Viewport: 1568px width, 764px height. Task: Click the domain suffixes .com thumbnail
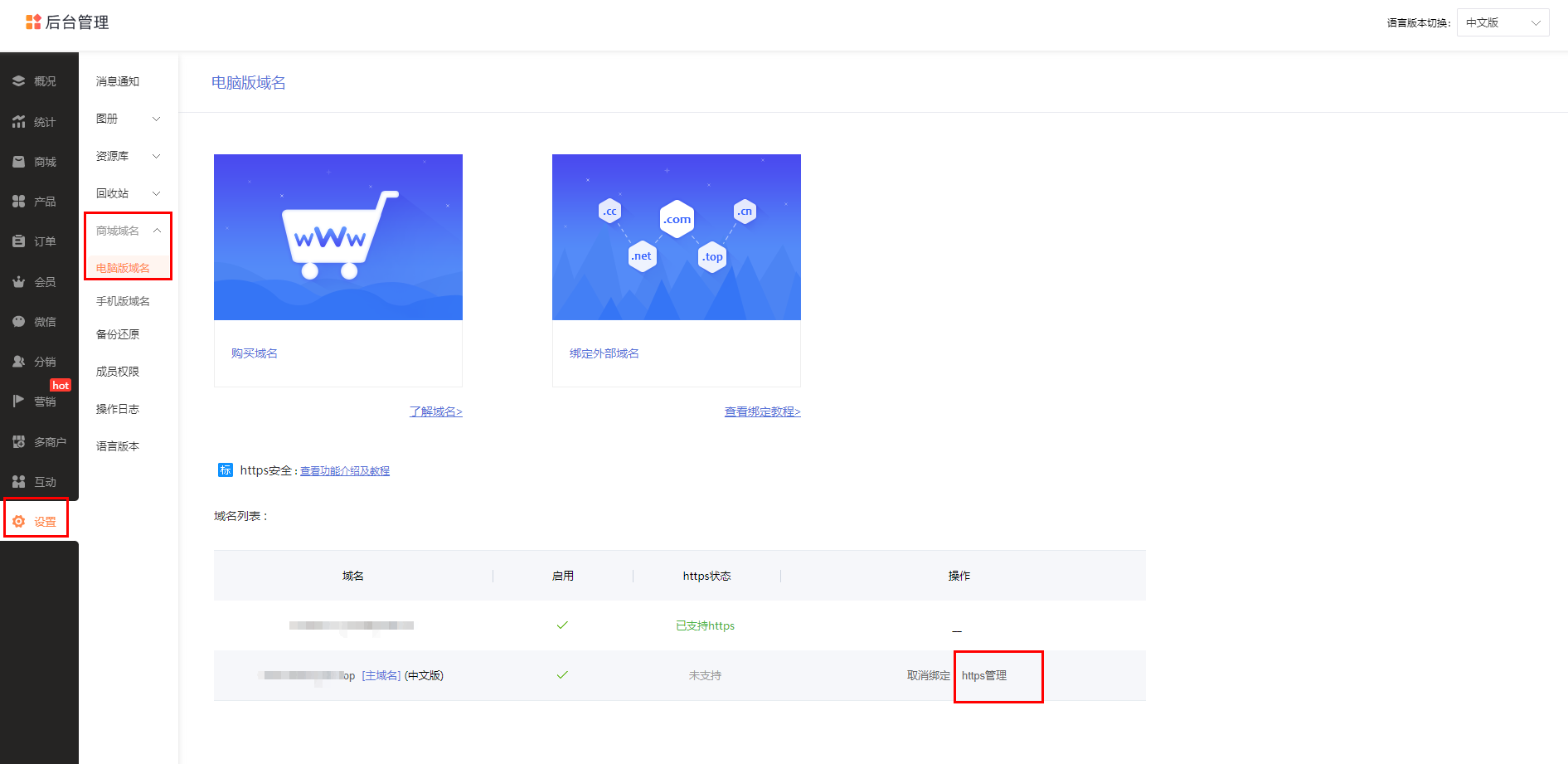[x=677, y=237]
